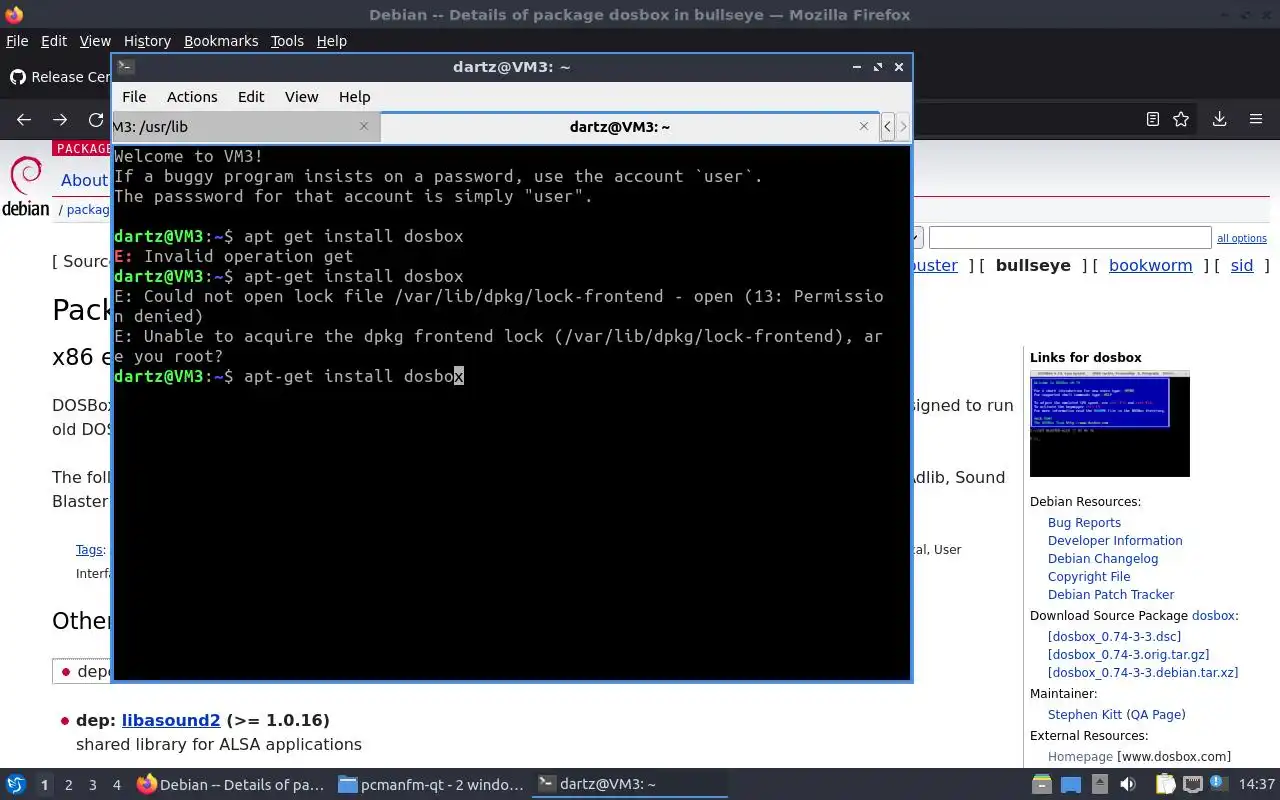
Task: Switch to the /usr/lib terminal tab
Action: (x=245, y=126)
